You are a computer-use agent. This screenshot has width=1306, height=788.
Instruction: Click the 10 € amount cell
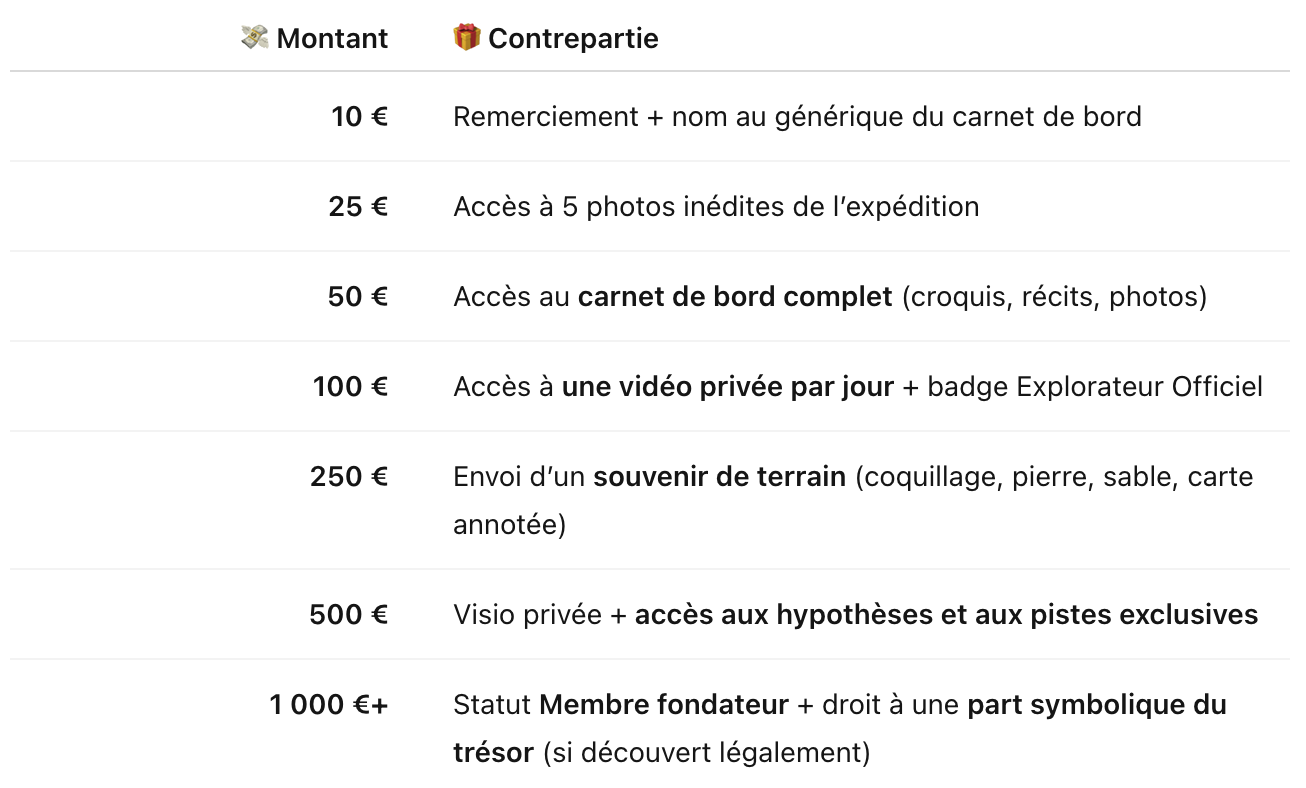[x=360, y=117]
